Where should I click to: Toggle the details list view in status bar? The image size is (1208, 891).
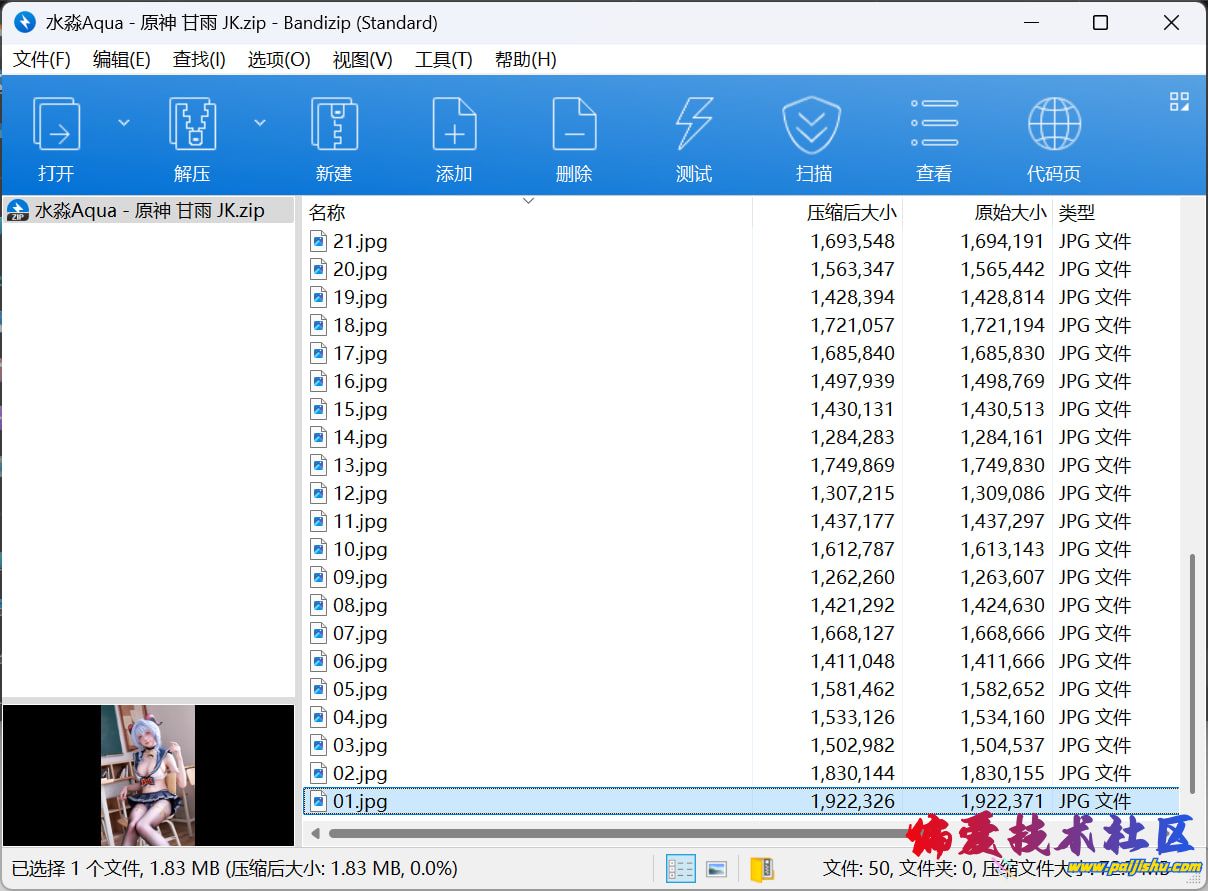tap(681, 869)
